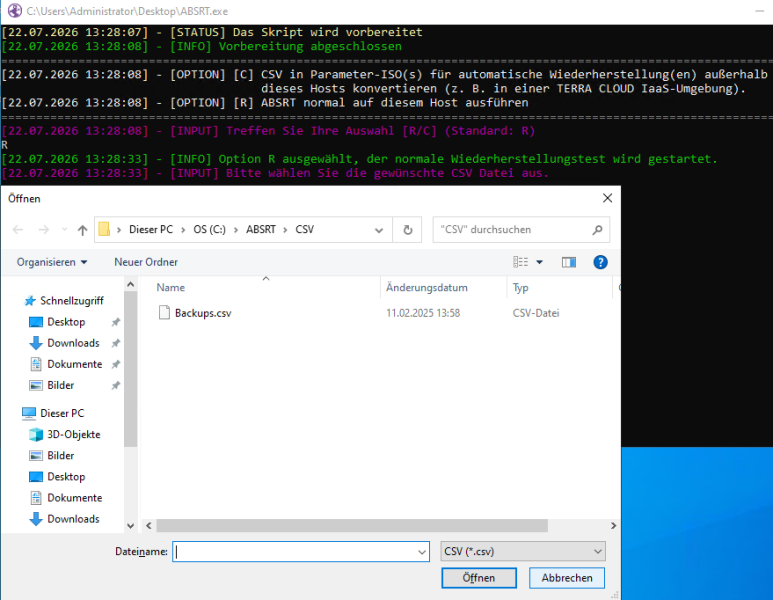This screenshot has width=773, height=600.
Task: Click file list scroll right arrow
Action: (x=614, y=526)
